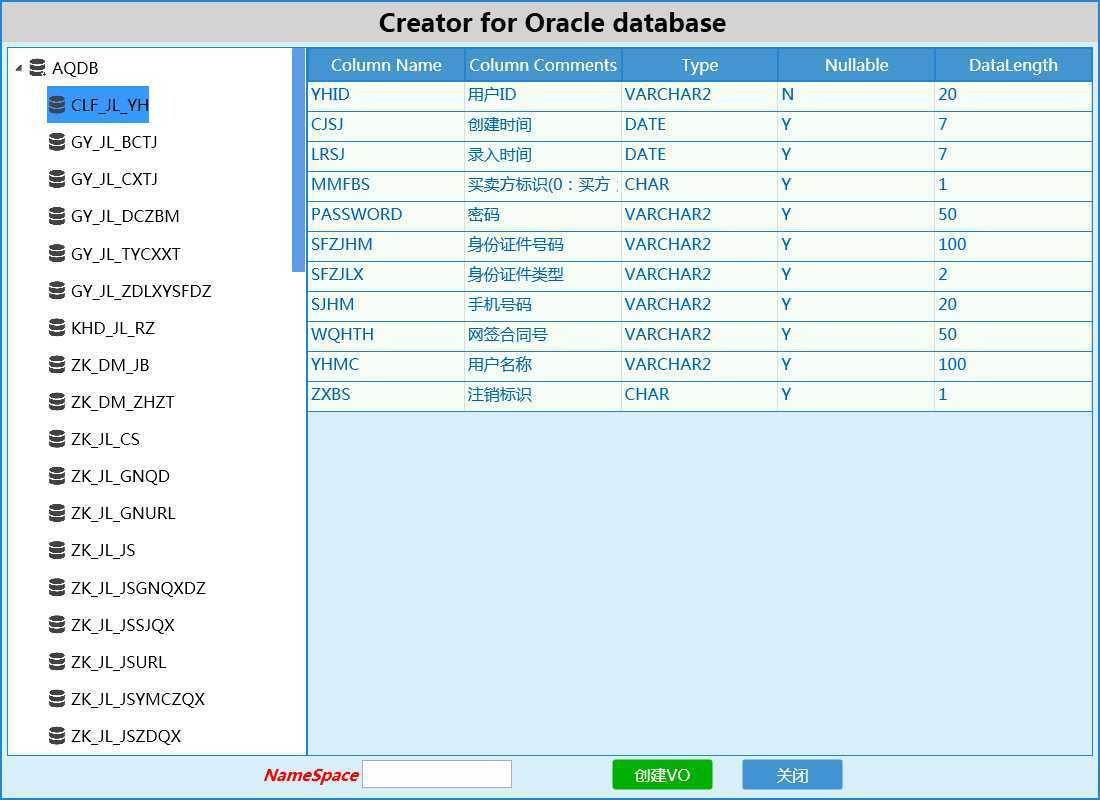Click the 用户ID comment cell
This screenshot has height=800, width=1100.
point(542,95)
